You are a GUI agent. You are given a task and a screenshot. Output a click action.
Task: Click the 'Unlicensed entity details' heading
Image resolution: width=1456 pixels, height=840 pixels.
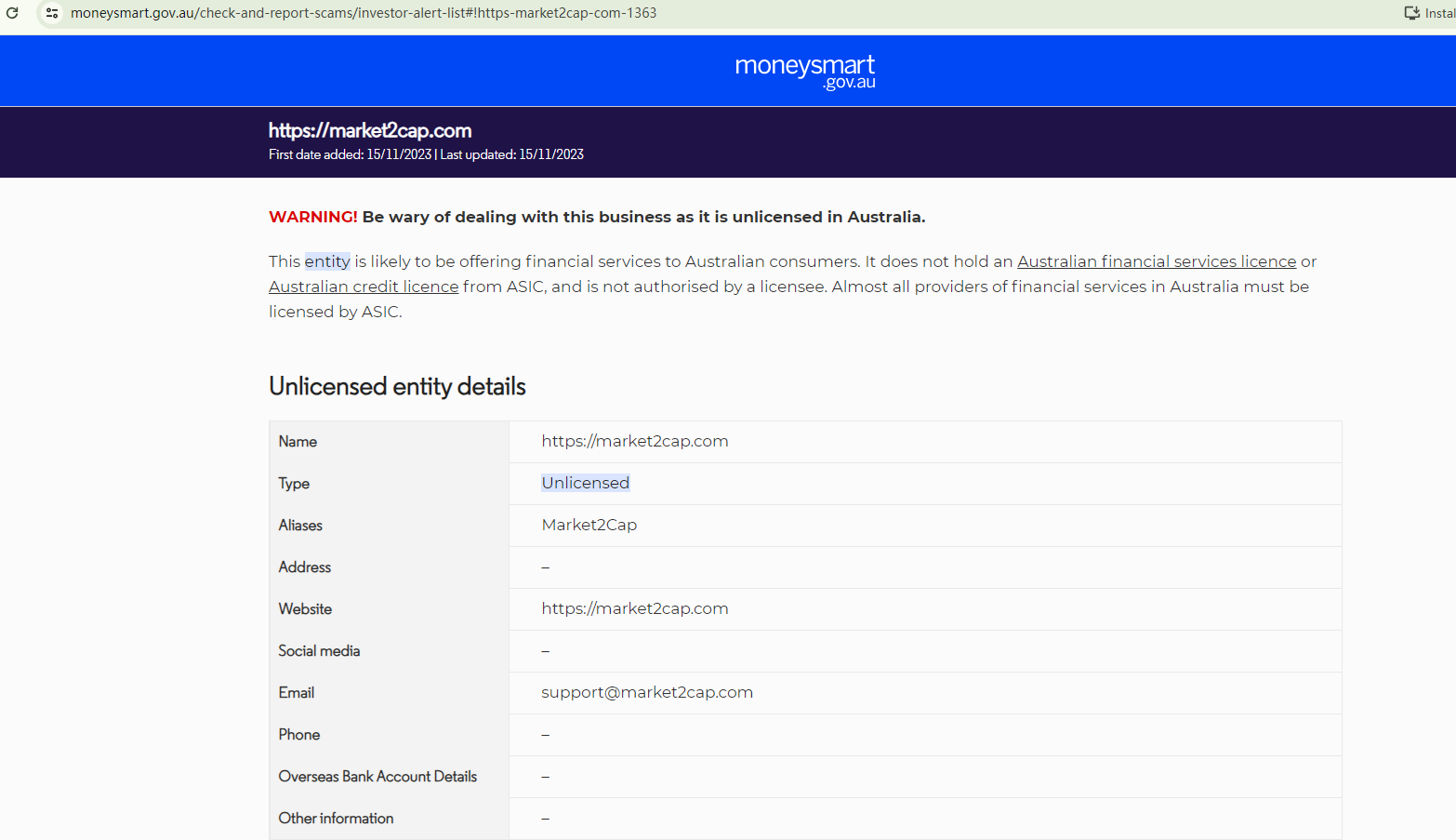(397, 386)
